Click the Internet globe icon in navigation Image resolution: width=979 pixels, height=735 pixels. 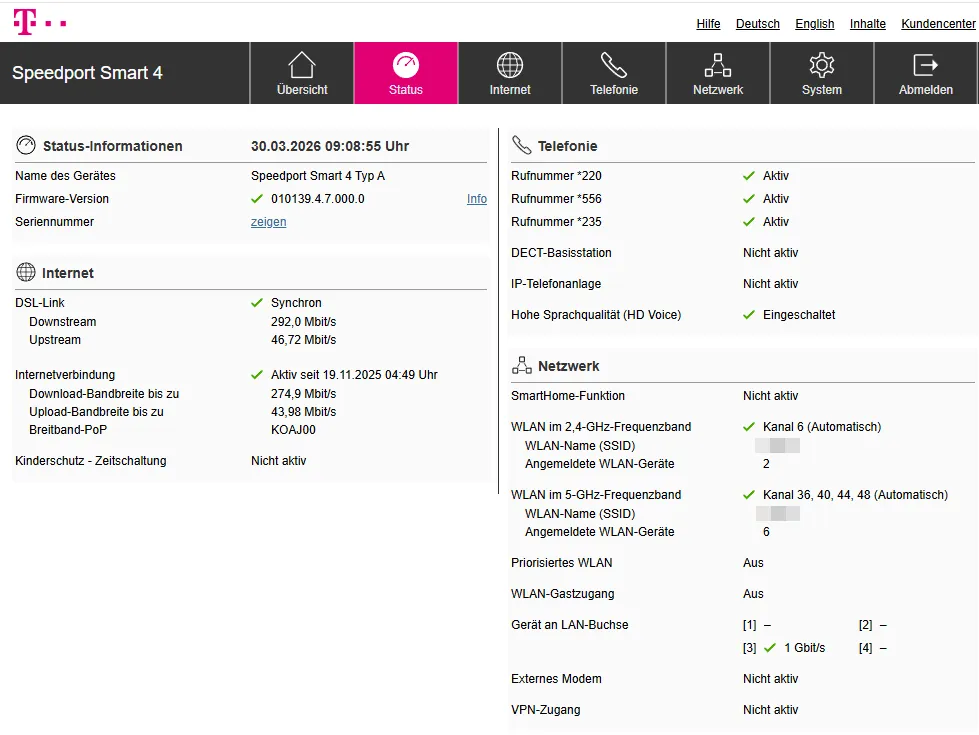coord(510,63)
